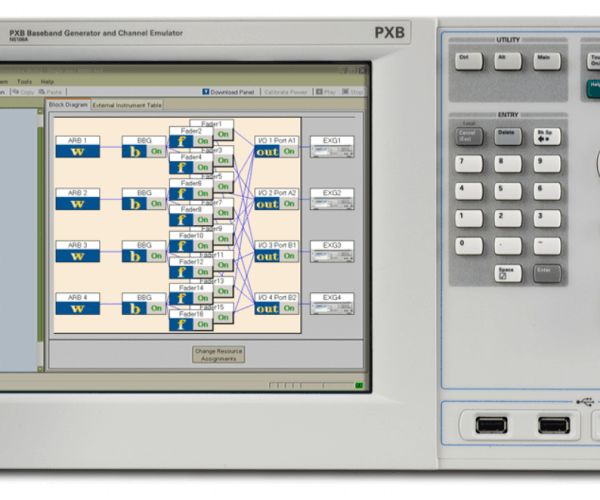
Task: Click Change Resource Assignments button
Action: pyautogui.click(x=218, y=355)
